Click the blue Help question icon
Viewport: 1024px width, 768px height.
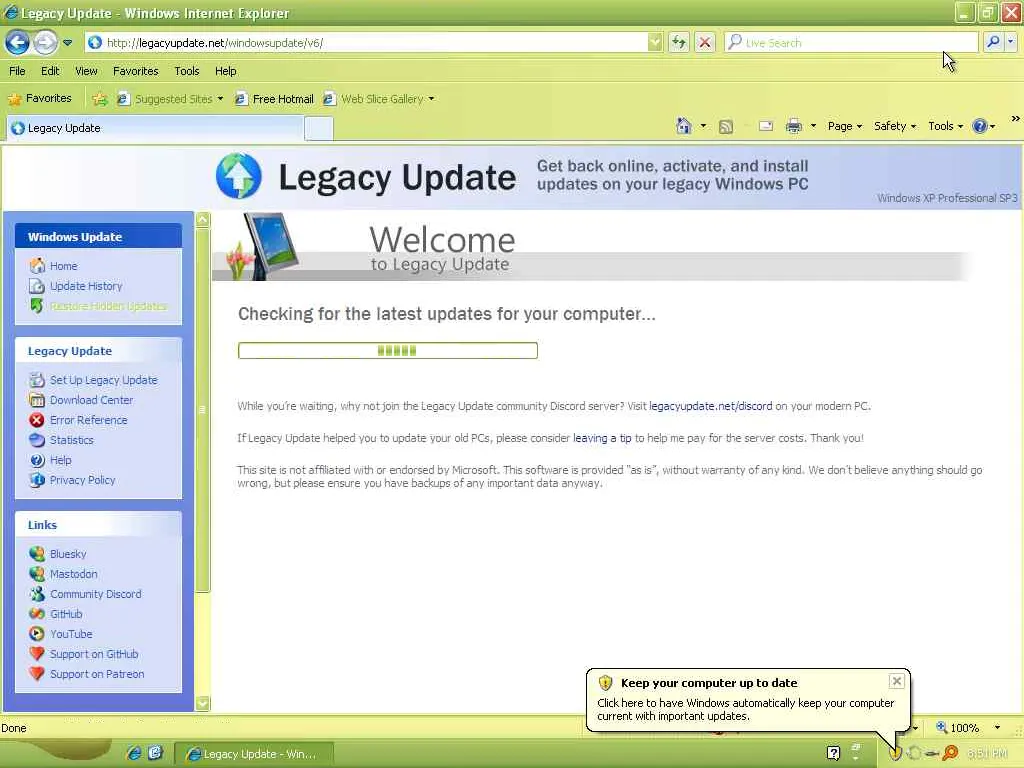[980, 126]
